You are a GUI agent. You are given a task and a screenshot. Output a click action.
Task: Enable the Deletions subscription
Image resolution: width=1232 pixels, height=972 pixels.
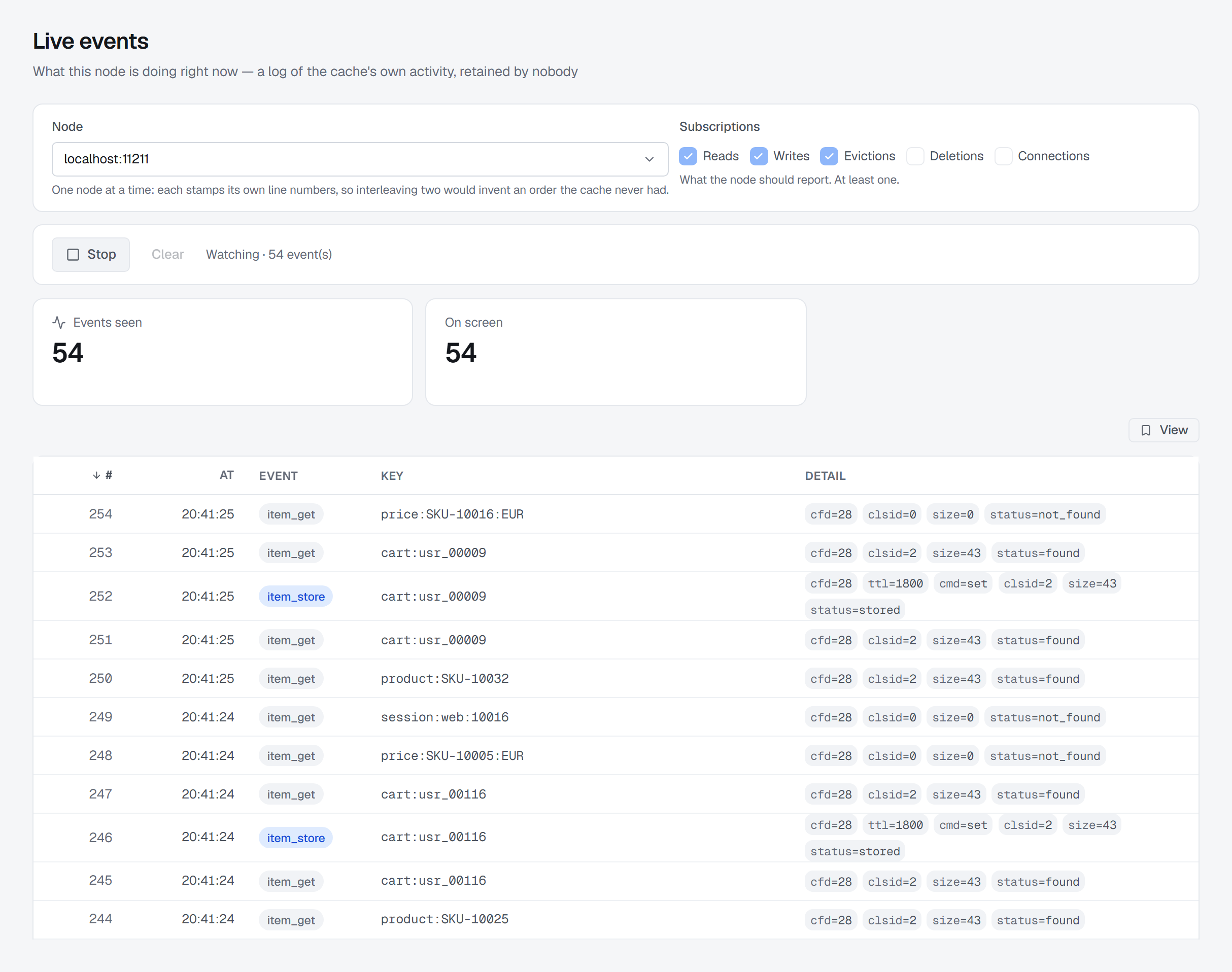pyautogui.click(x=915, y=156)
